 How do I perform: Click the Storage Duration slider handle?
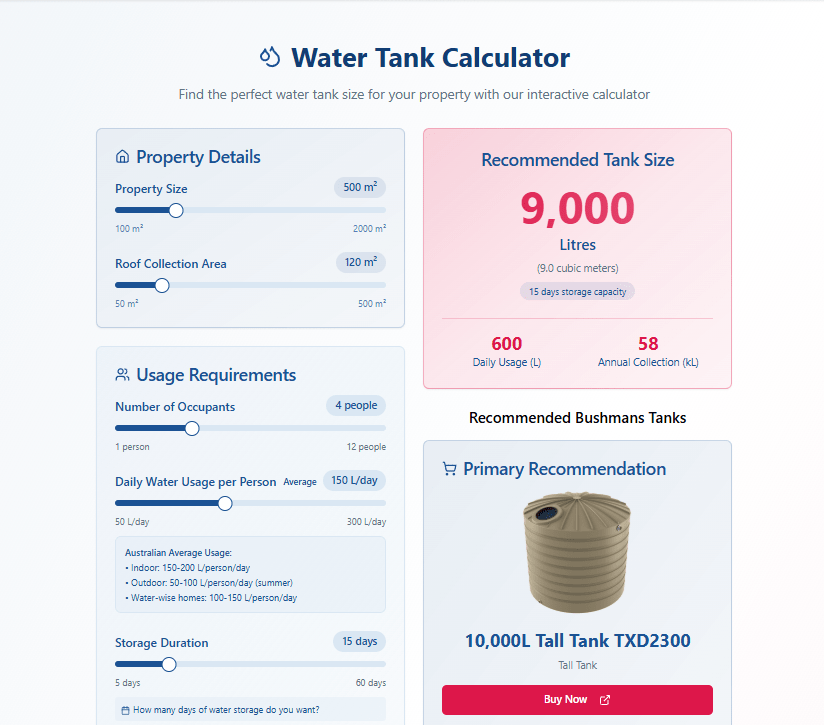pos(169,663)
